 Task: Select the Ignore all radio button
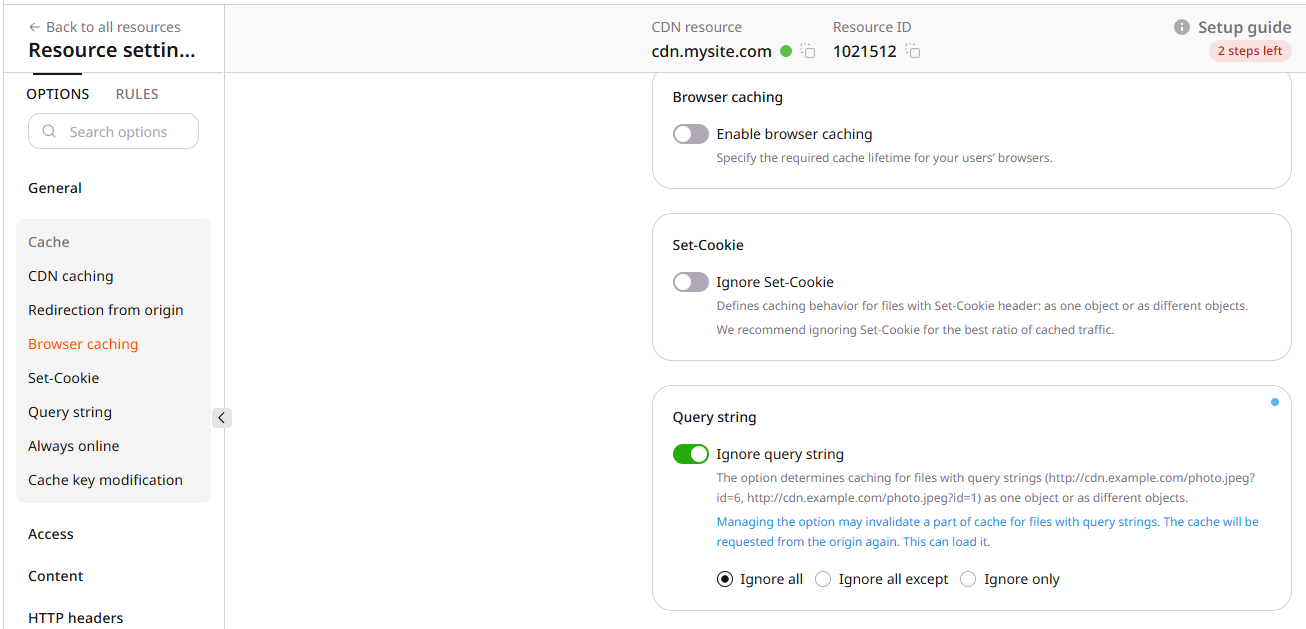coord(725,579)
